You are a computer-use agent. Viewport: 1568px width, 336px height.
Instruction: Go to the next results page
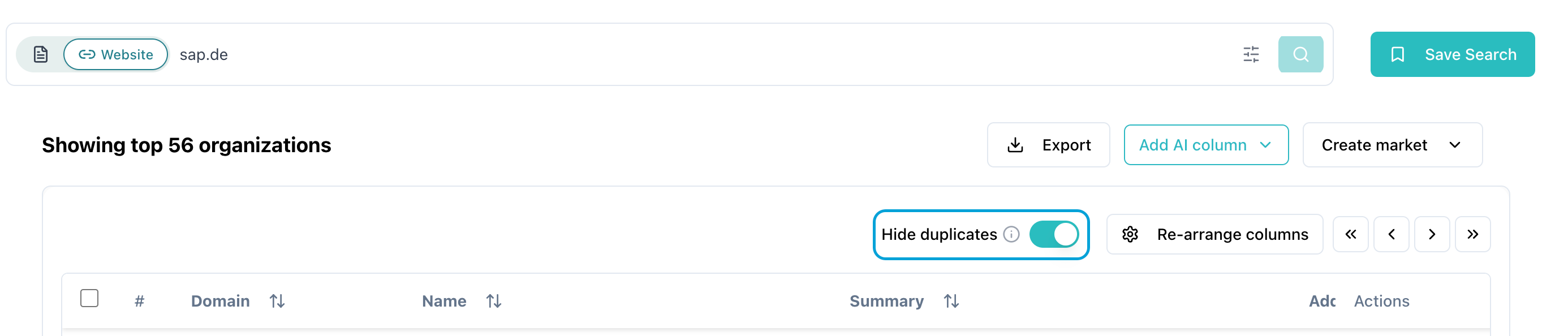pyautogui.click(x=1432, y=234)
